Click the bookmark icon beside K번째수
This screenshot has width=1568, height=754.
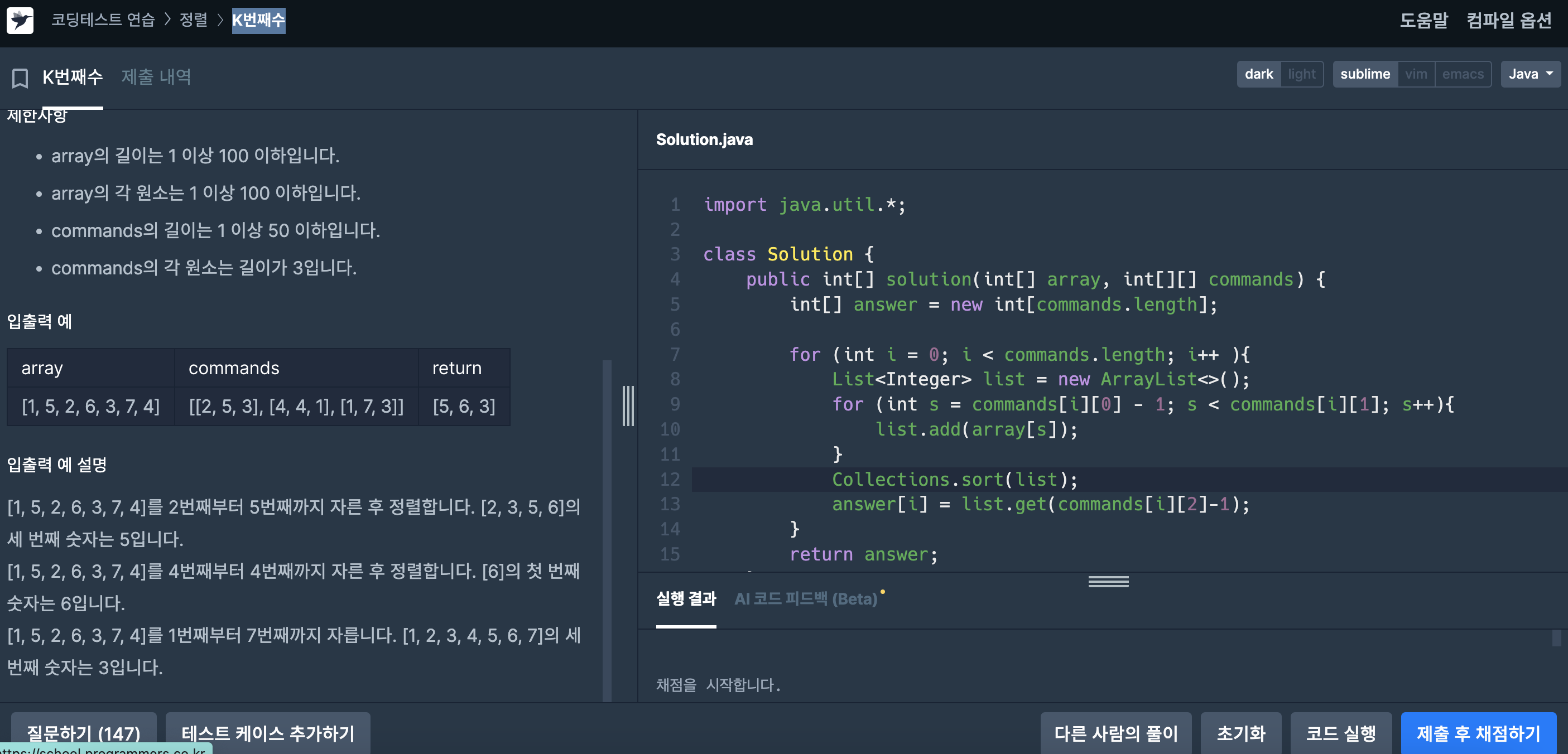[x=20, y=78]
